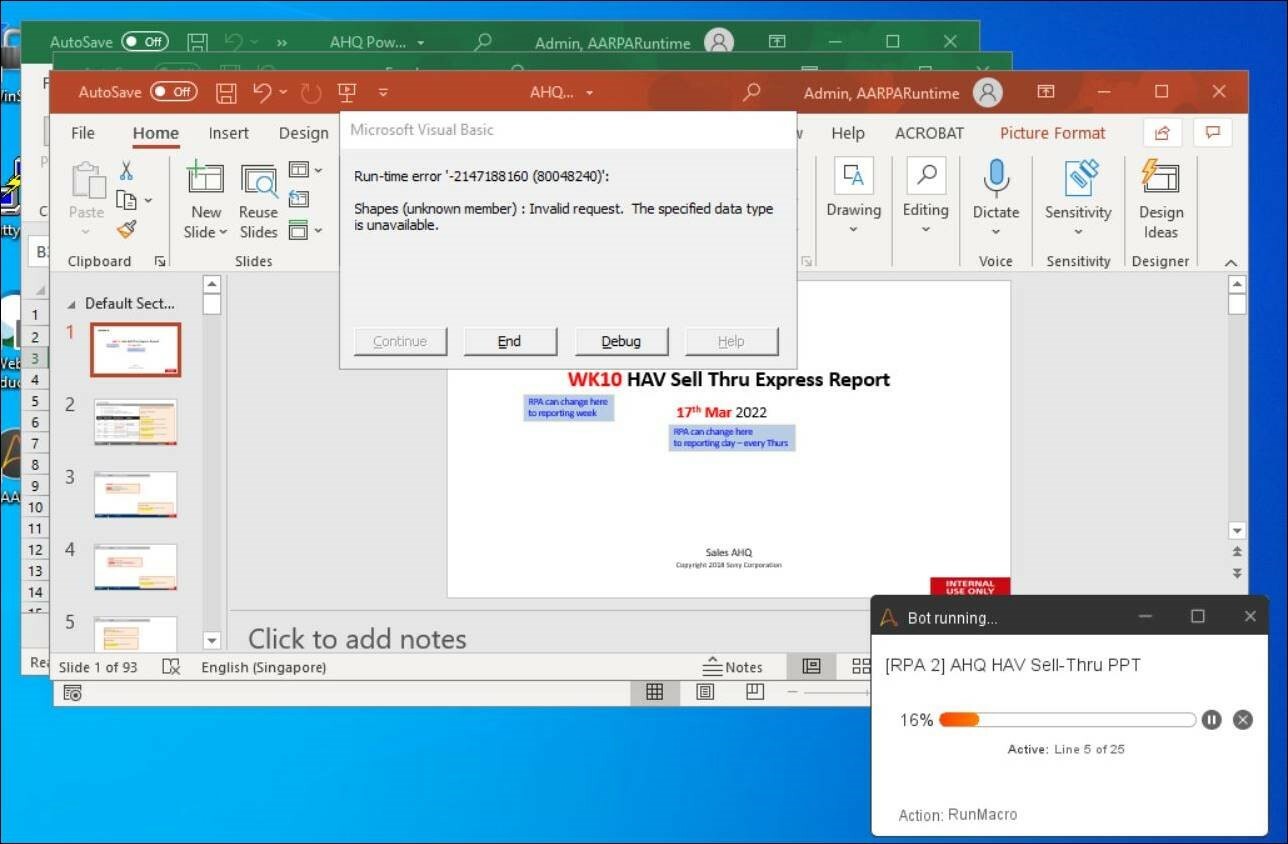Open the ACROBAT tab
Image resolution: width=1288 pixels, height=844 pixels.
929,133
